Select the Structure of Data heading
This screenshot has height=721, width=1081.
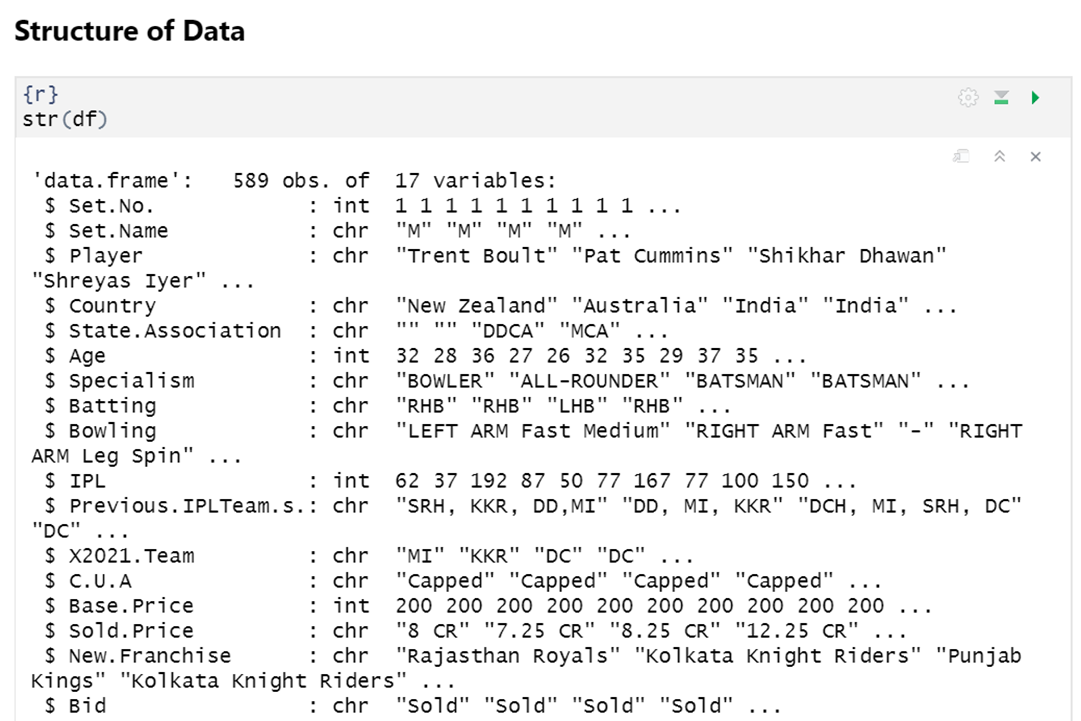coord(128,31)
